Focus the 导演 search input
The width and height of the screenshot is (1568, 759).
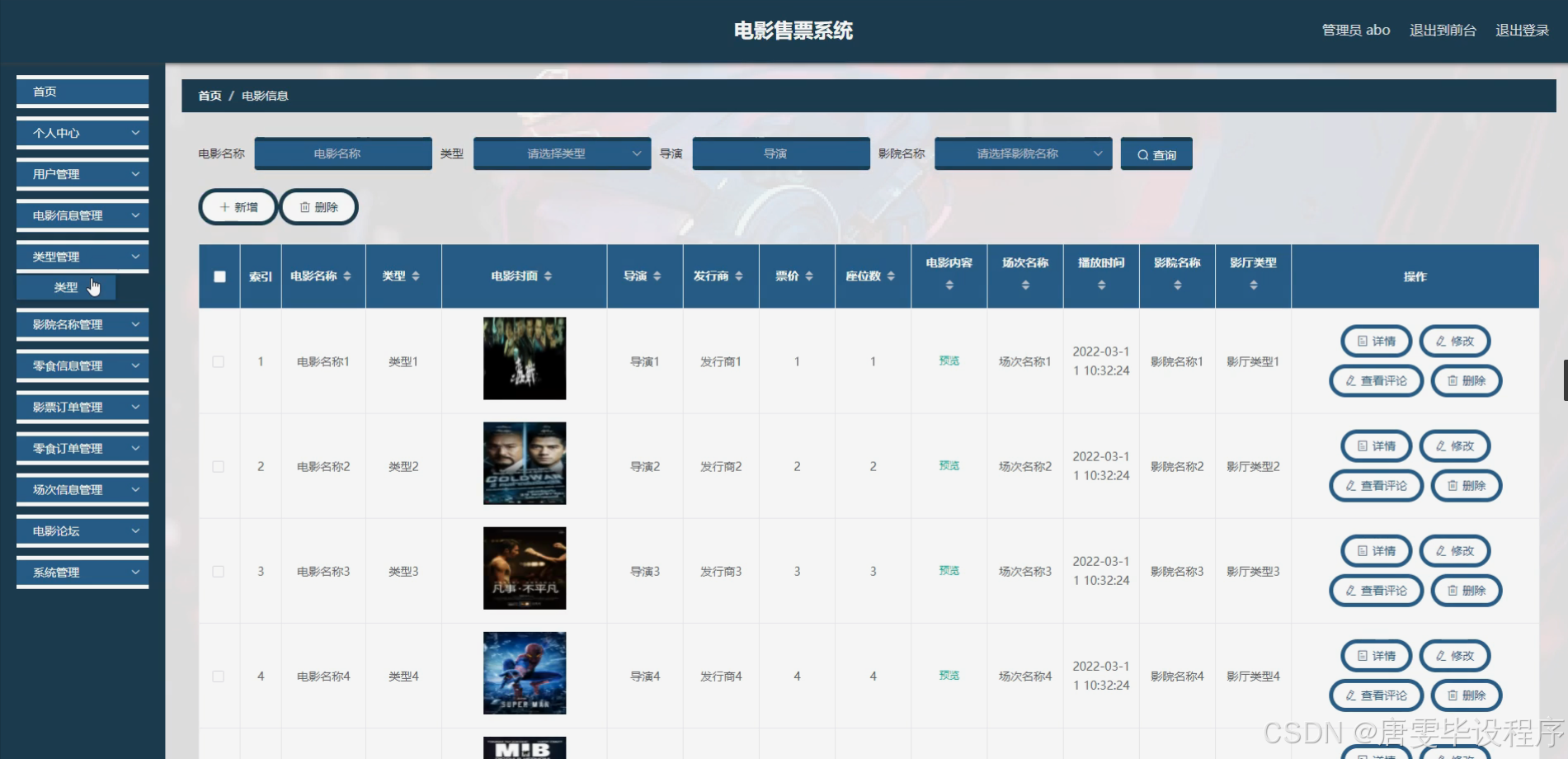781,153
